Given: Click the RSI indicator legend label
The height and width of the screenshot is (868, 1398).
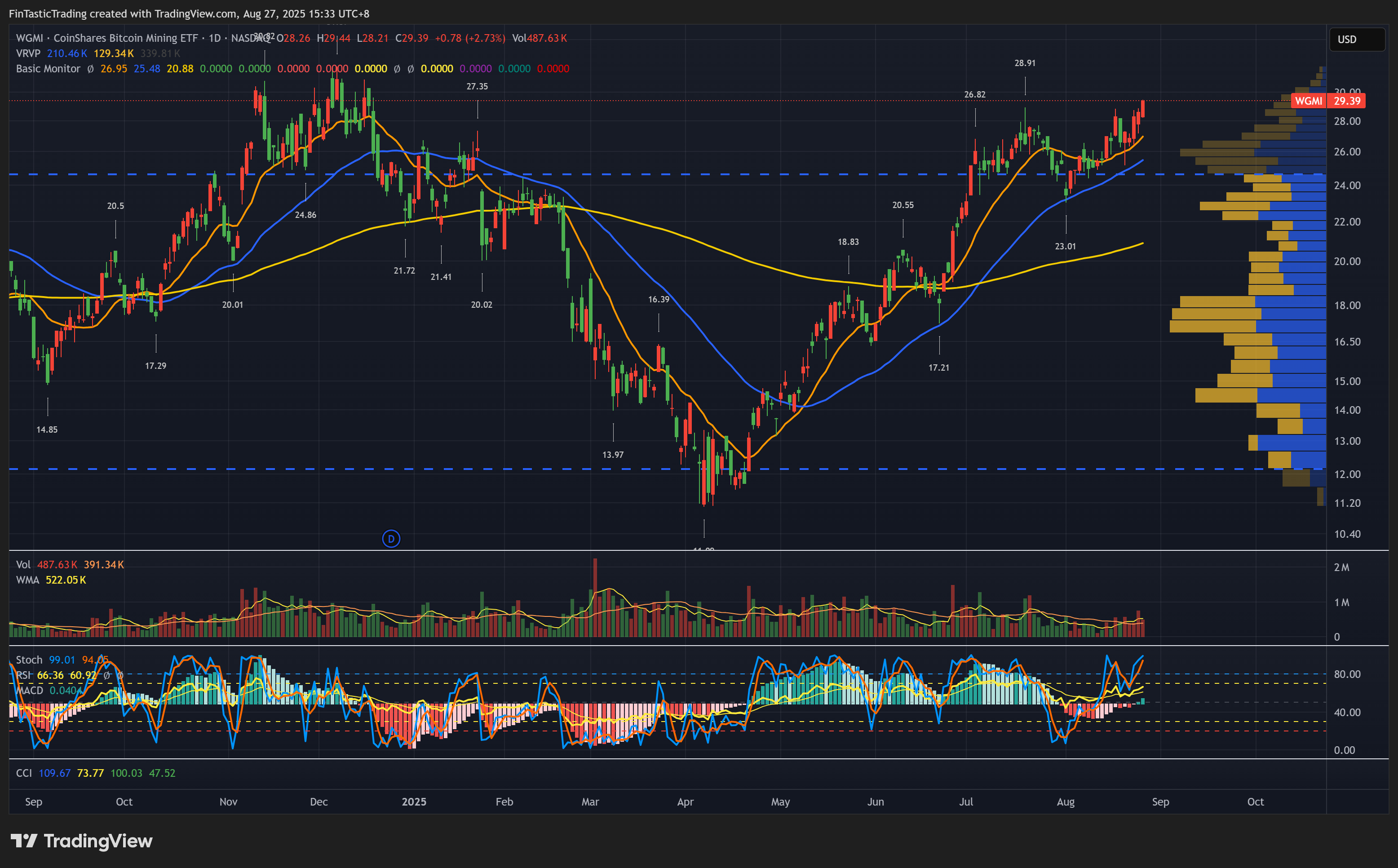Looking at the screenshot, I should tap(23, 675).
